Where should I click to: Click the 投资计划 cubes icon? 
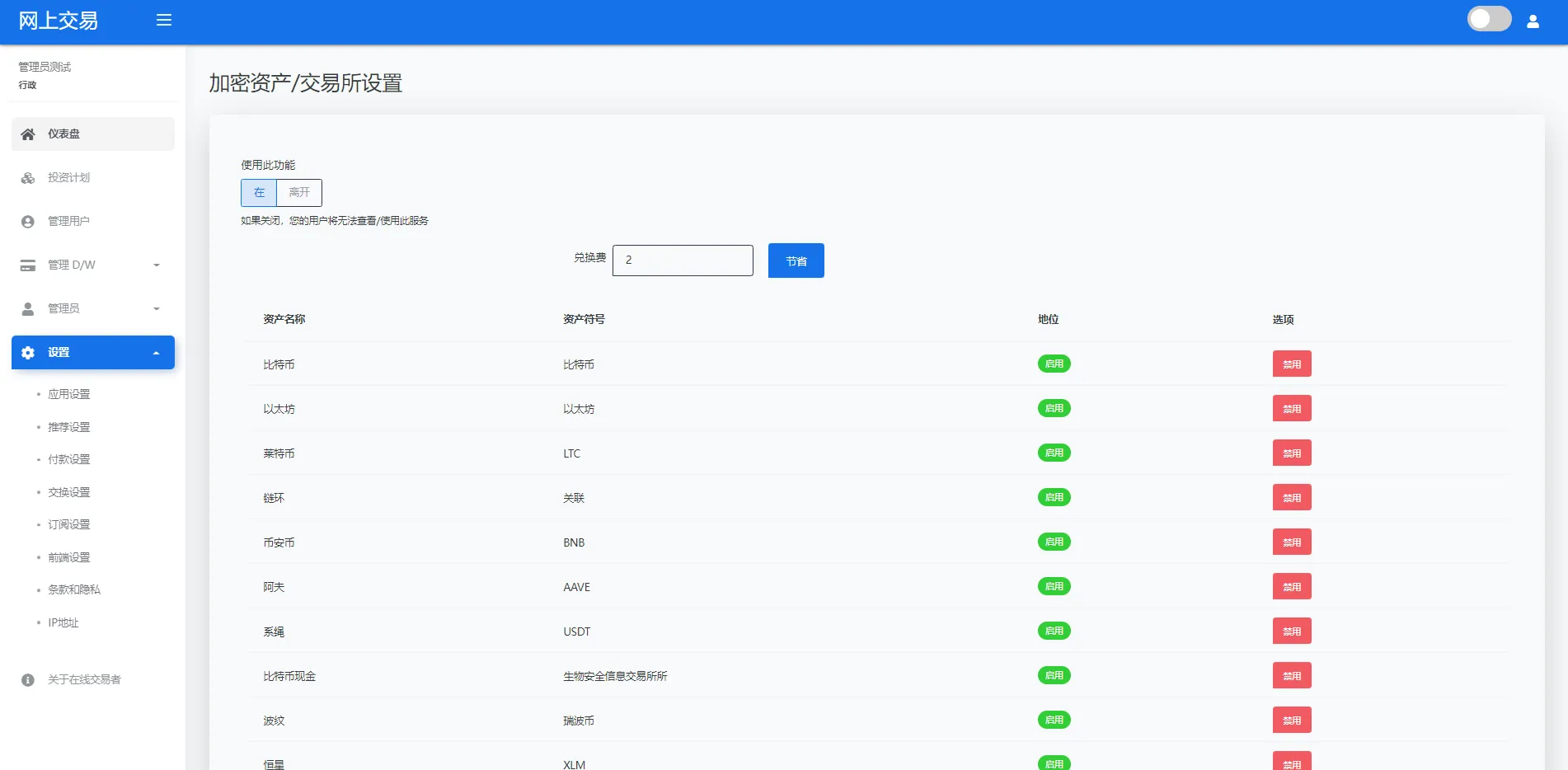coord(28,178)
